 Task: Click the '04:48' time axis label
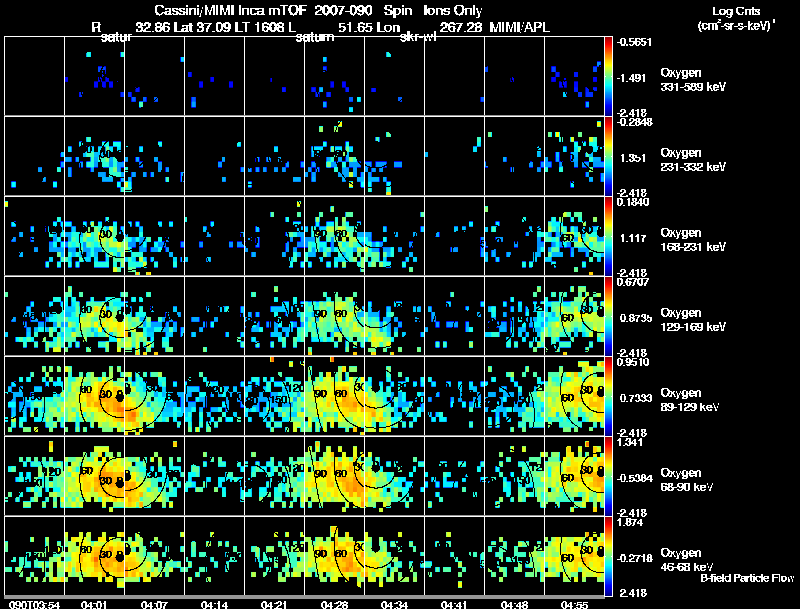(x=514, y=605)
